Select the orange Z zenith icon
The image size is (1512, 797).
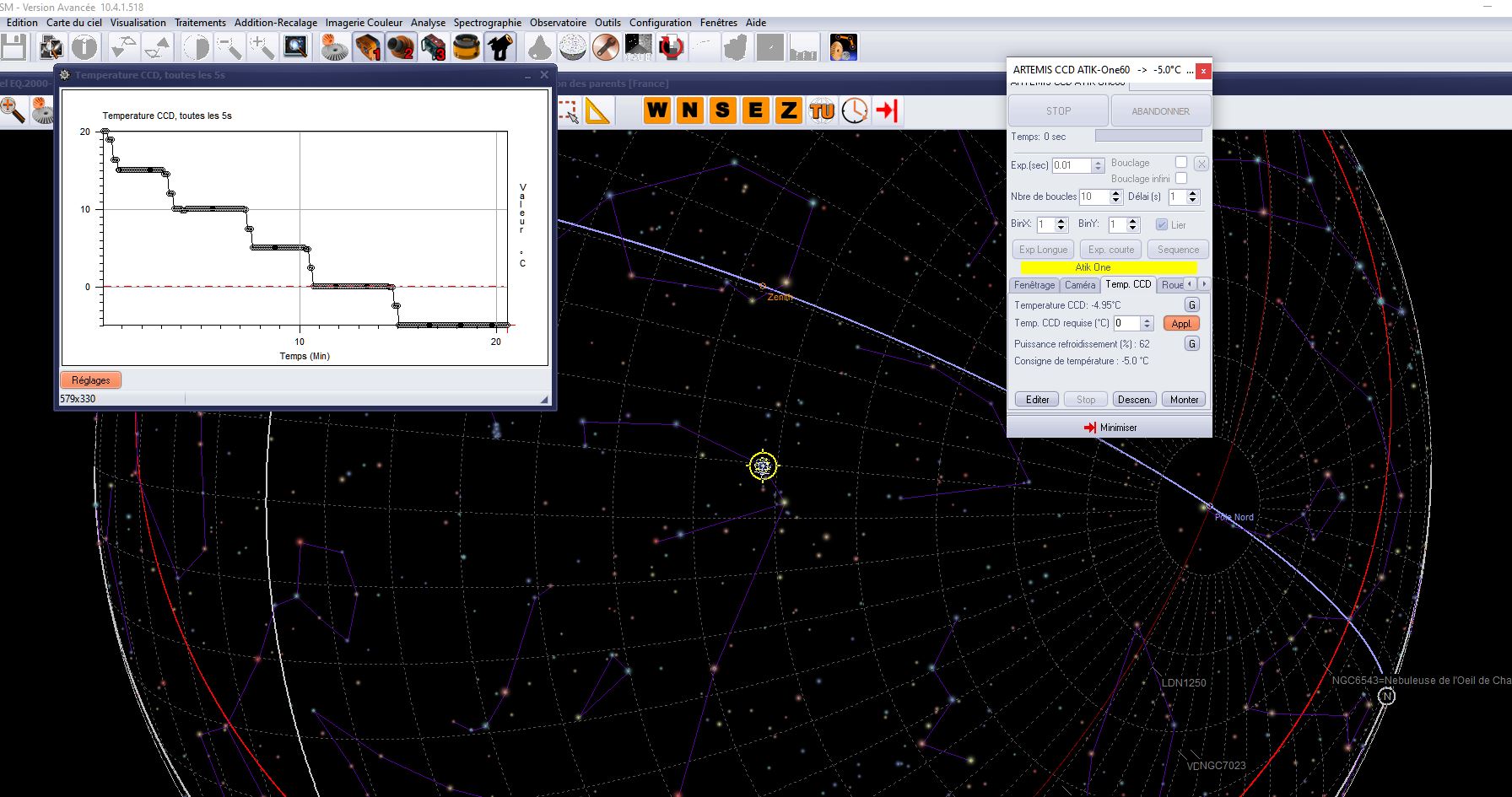click(788, 110)
